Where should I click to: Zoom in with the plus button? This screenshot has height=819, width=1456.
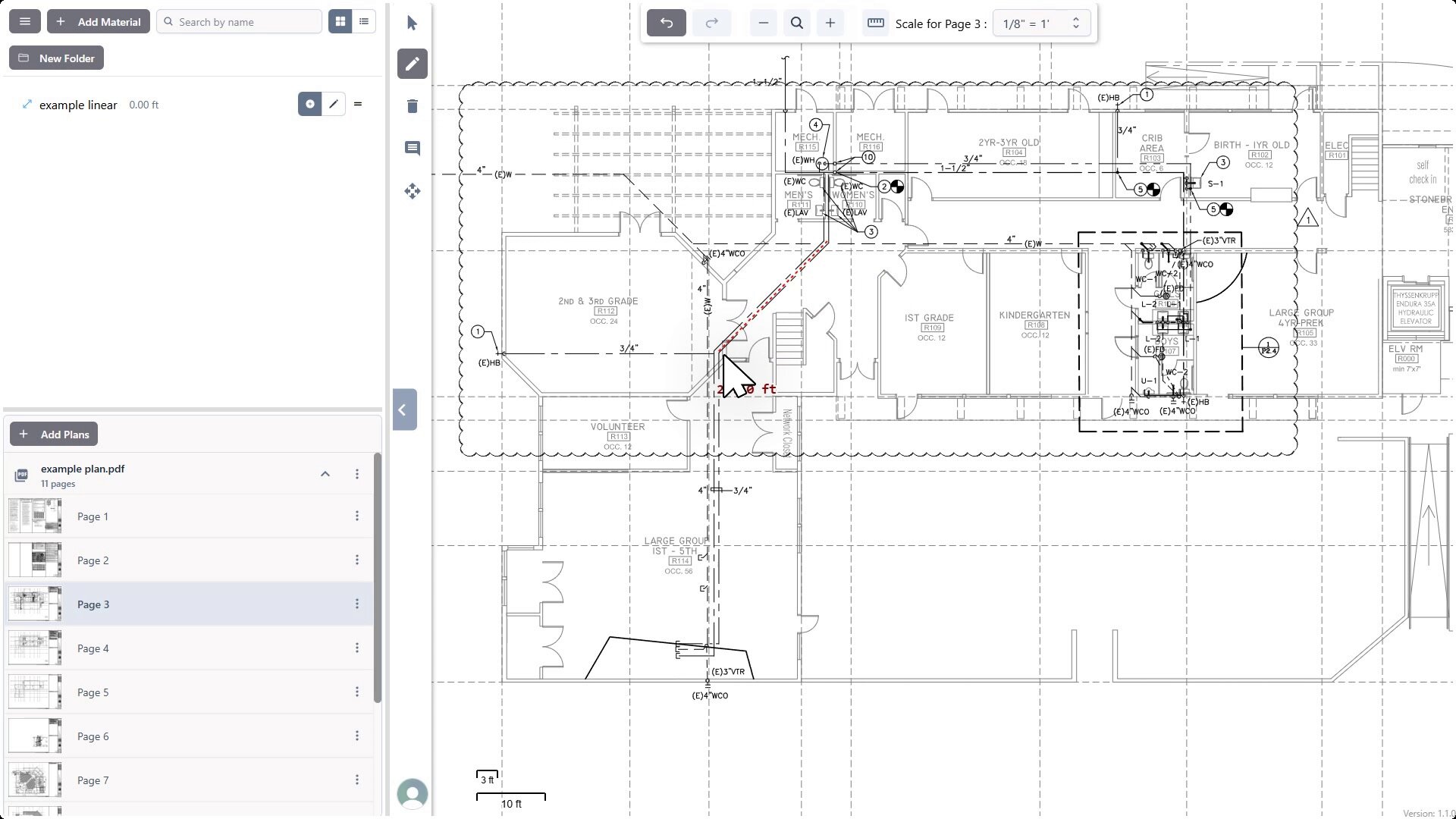point(830,23)
